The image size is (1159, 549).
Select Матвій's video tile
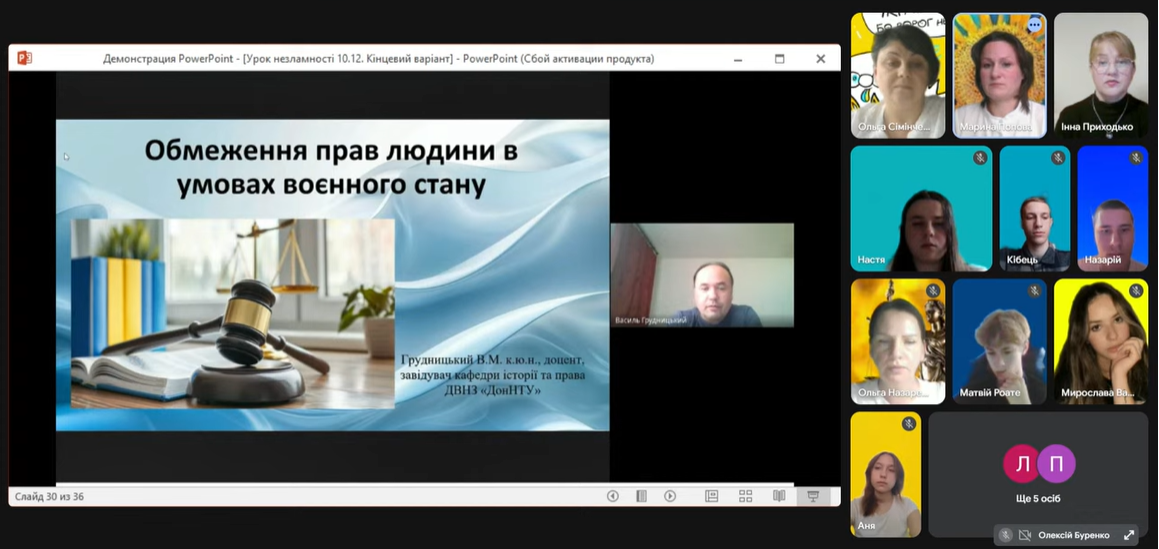coord(998,341)
